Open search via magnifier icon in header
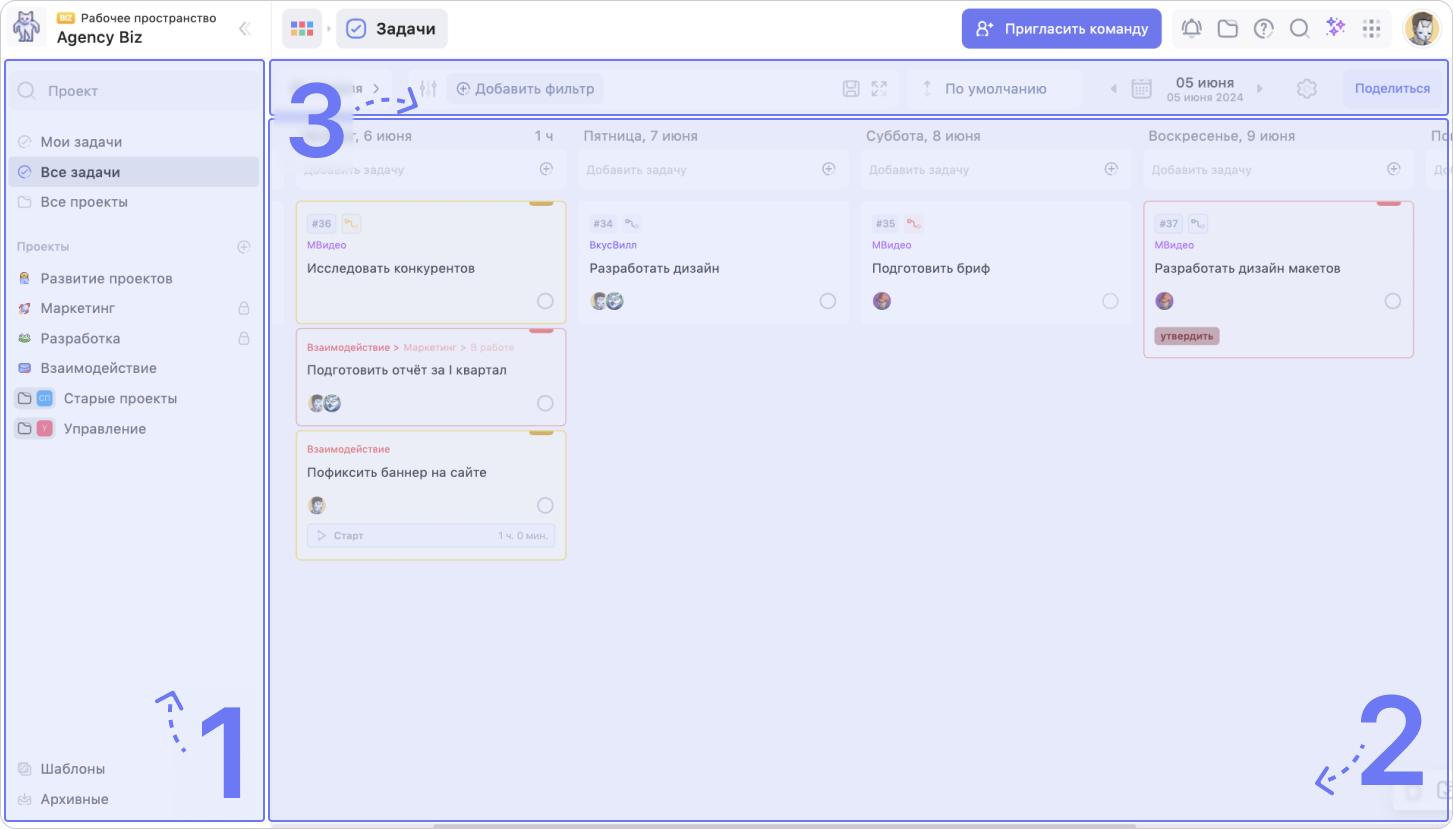Screen dimensions: 1453x829 [1299, 29]
